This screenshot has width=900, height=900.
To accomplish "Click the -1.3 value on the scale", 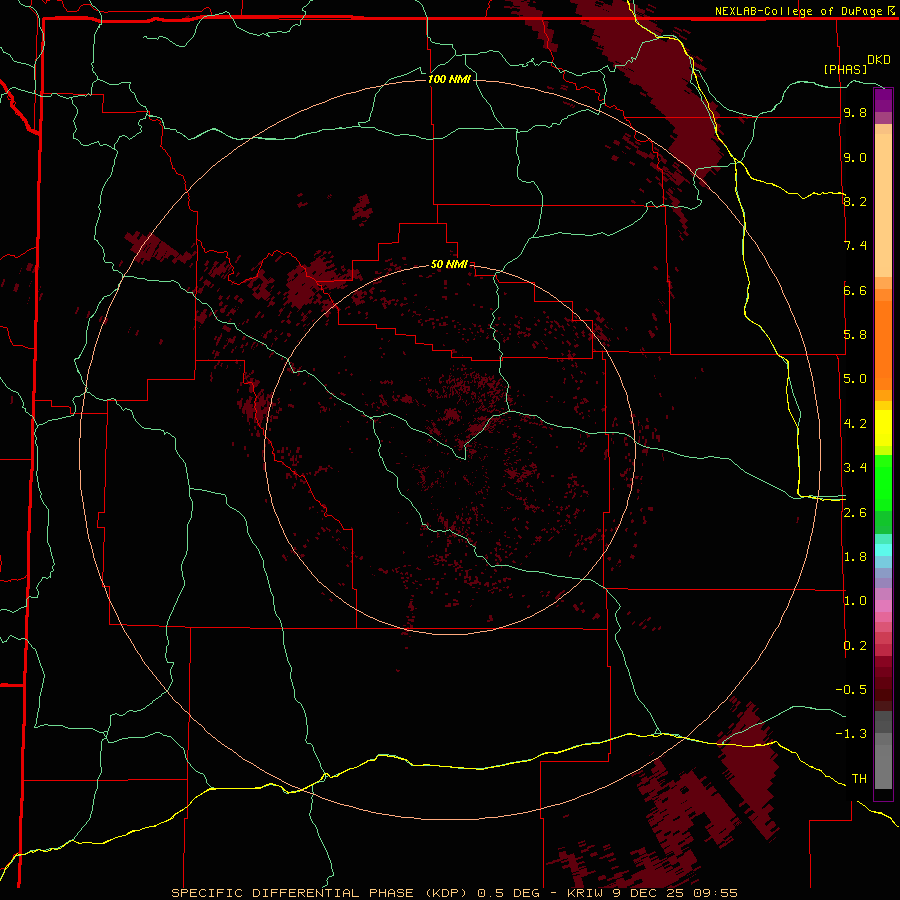I will pos(851,734).
